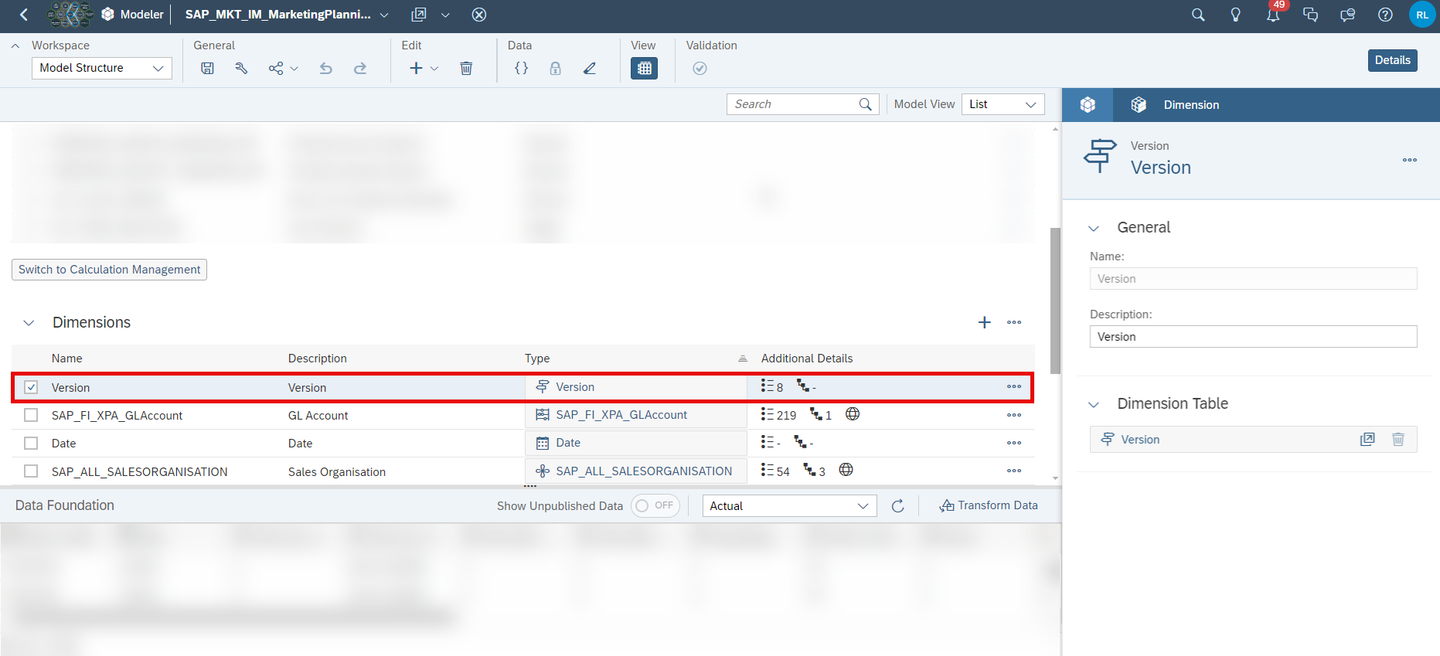
Task: Open Transform Data
Action: (988, 506)
